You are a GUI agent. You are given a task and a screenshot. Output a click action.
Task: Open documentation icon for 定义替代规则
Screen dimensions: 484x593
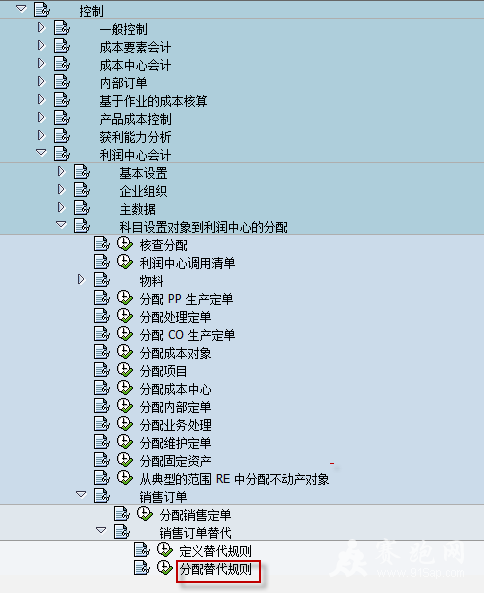(x=142, y=550)
